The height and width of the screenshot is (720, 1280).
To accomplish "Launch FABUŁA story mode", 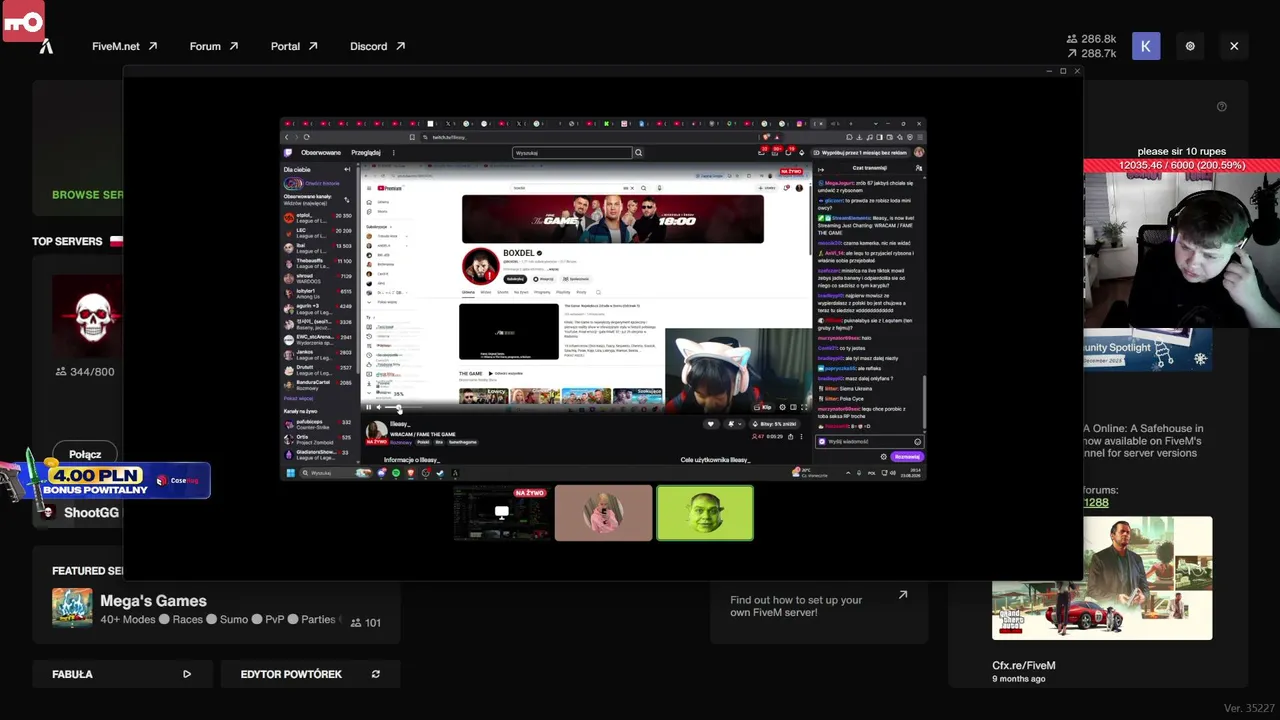I will tap(121, 674).
